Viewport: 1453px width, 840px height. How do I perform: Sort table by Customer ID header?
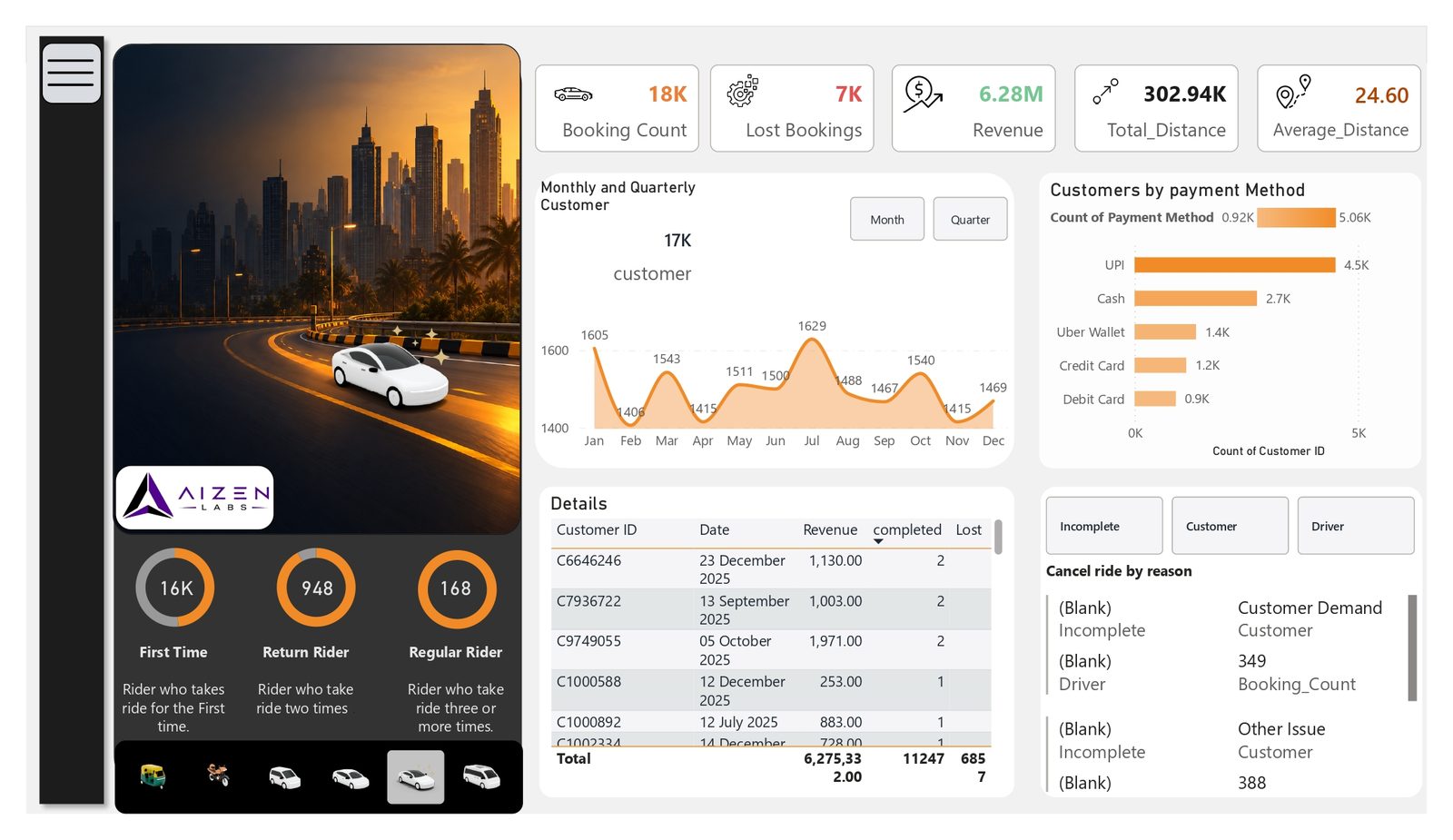click(597, 529)
